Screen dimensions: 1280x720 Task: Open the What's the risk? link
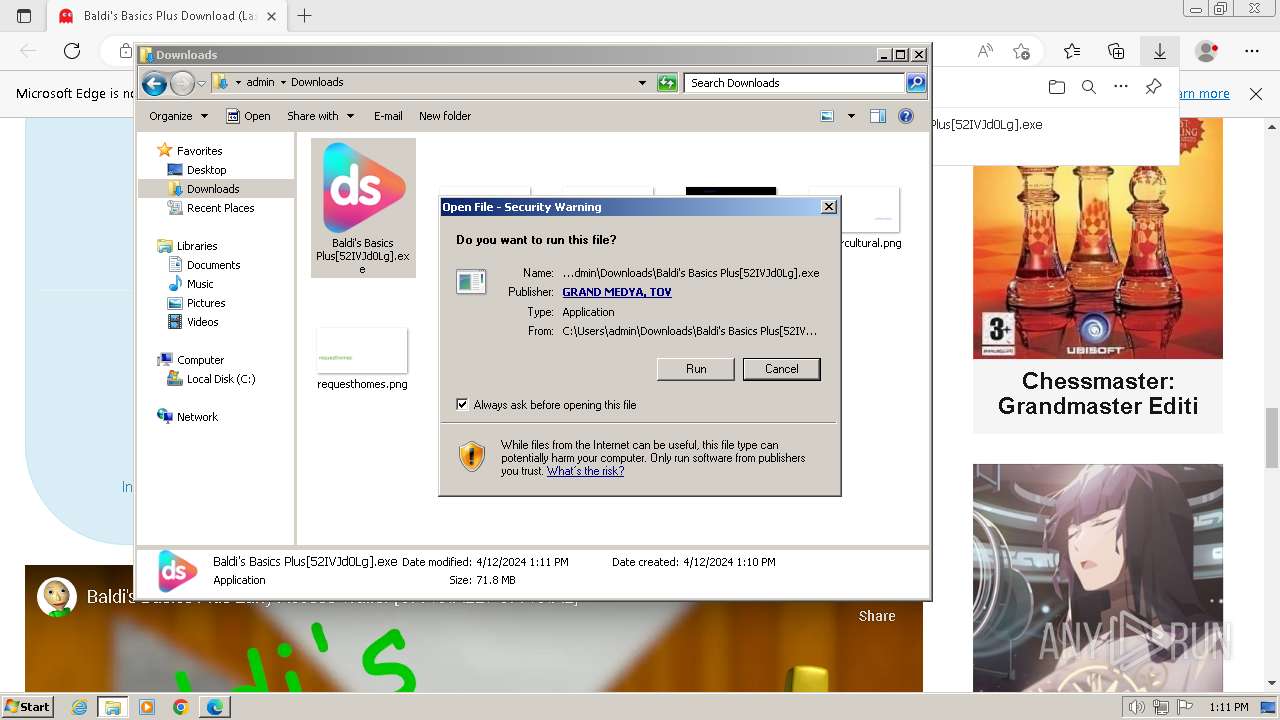pyautogui.click(x=585, y=471)
